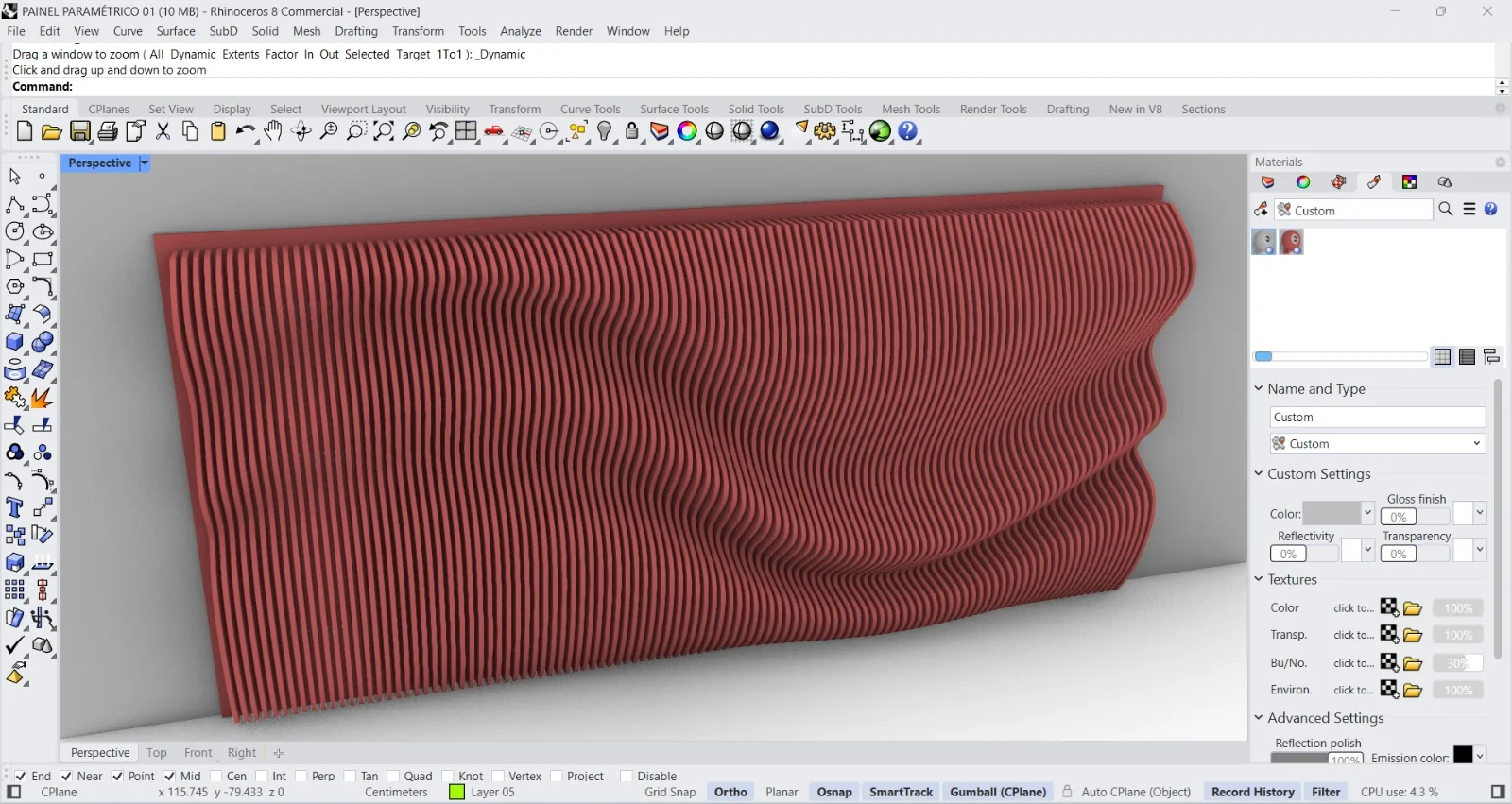Viewport: 1512px width, 804px height.
Task: Open the material type Custom dropdown
Action: (1378, 444)
